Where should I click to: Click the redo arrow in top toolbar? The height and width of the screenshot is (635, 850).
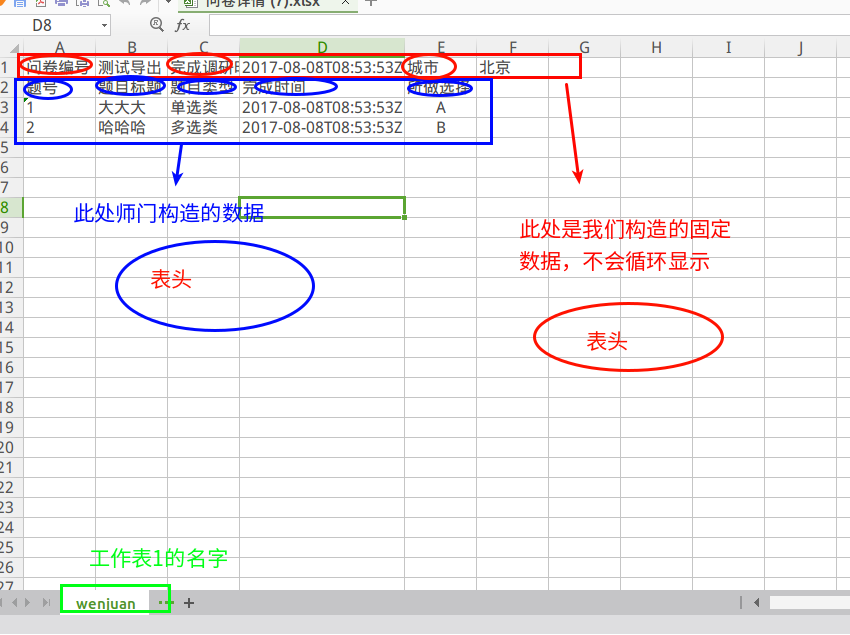coord(145,2)
